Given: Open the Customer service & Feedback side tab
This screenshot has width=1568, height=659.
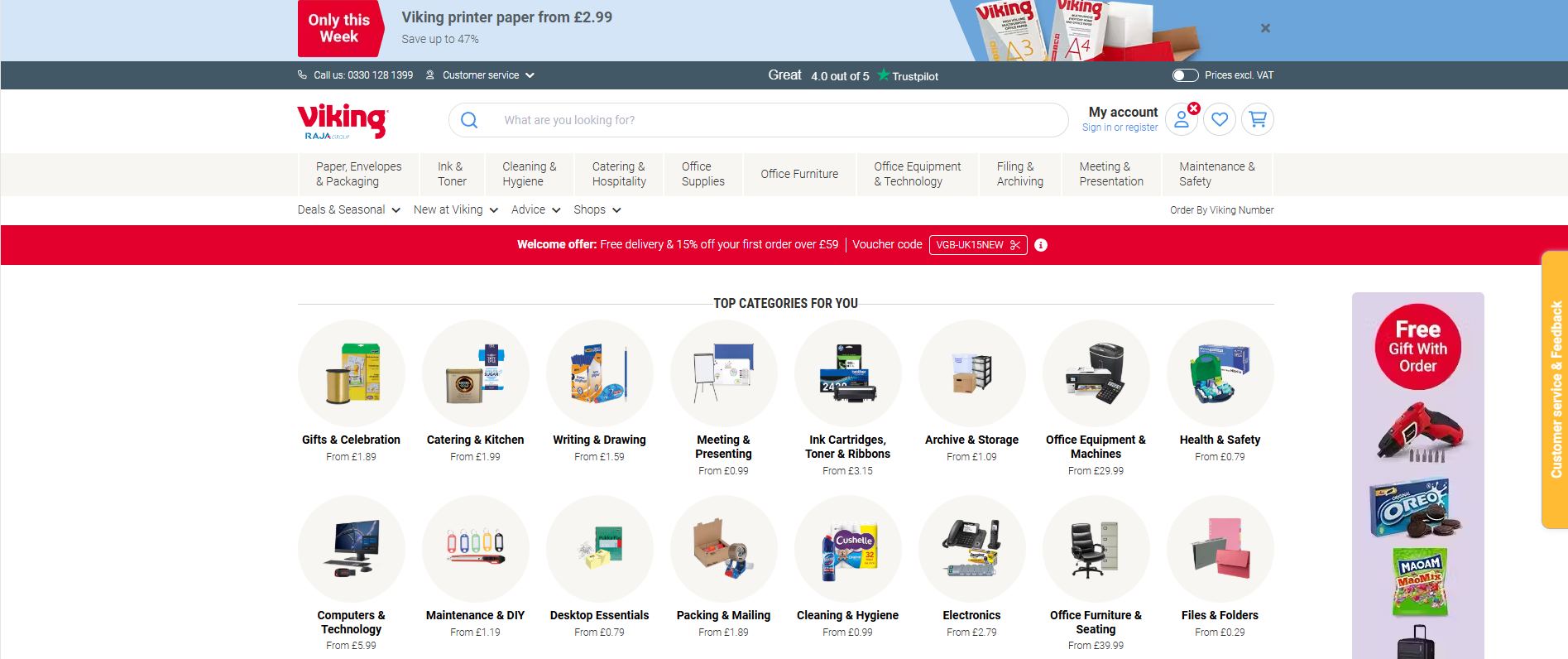Looking at the screenshot, I should click(1555, 389).
